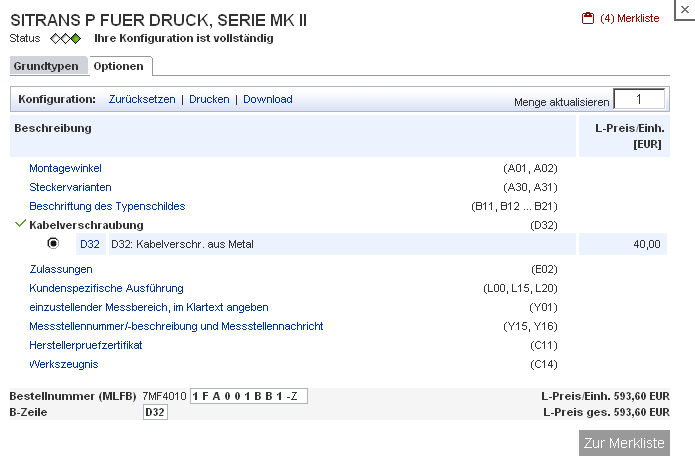Expand Beschriftung des Typenschildes options

coord(107,207)
